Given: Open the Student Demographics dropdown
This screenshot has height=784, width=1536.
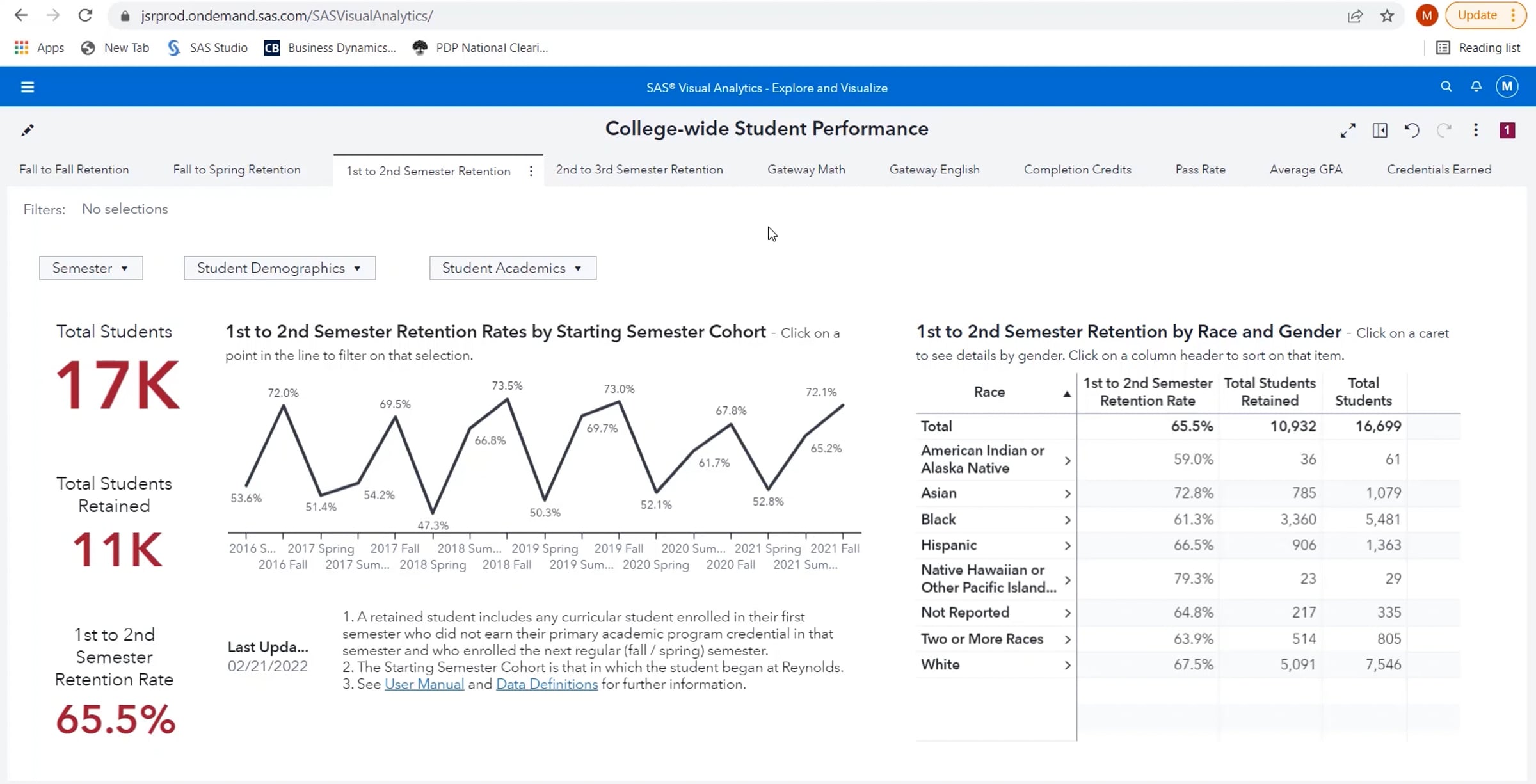Looking at the screenshot, I should pos(280,268).
